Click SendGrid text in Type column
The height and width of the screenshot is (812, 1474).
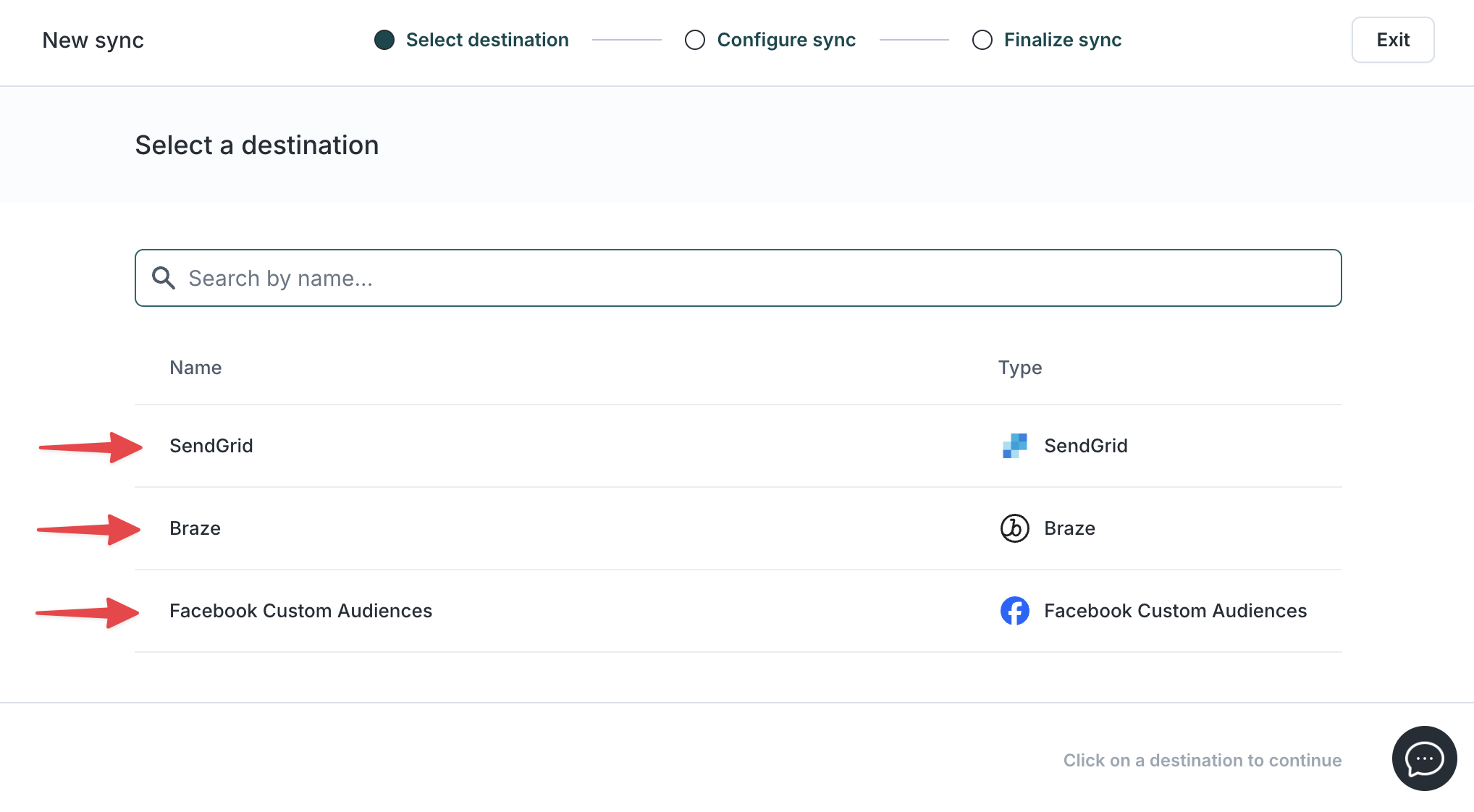click(1085, 446)
